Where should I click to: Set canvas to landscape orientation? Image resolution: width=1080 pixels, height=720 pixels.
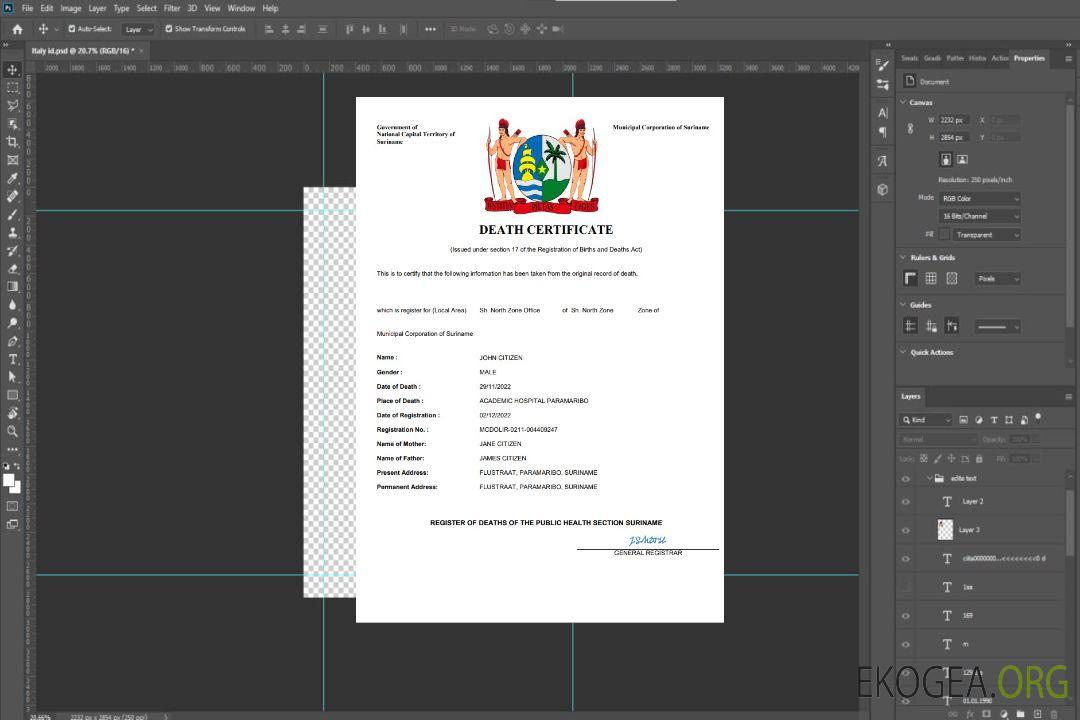[x=962, y=159]
